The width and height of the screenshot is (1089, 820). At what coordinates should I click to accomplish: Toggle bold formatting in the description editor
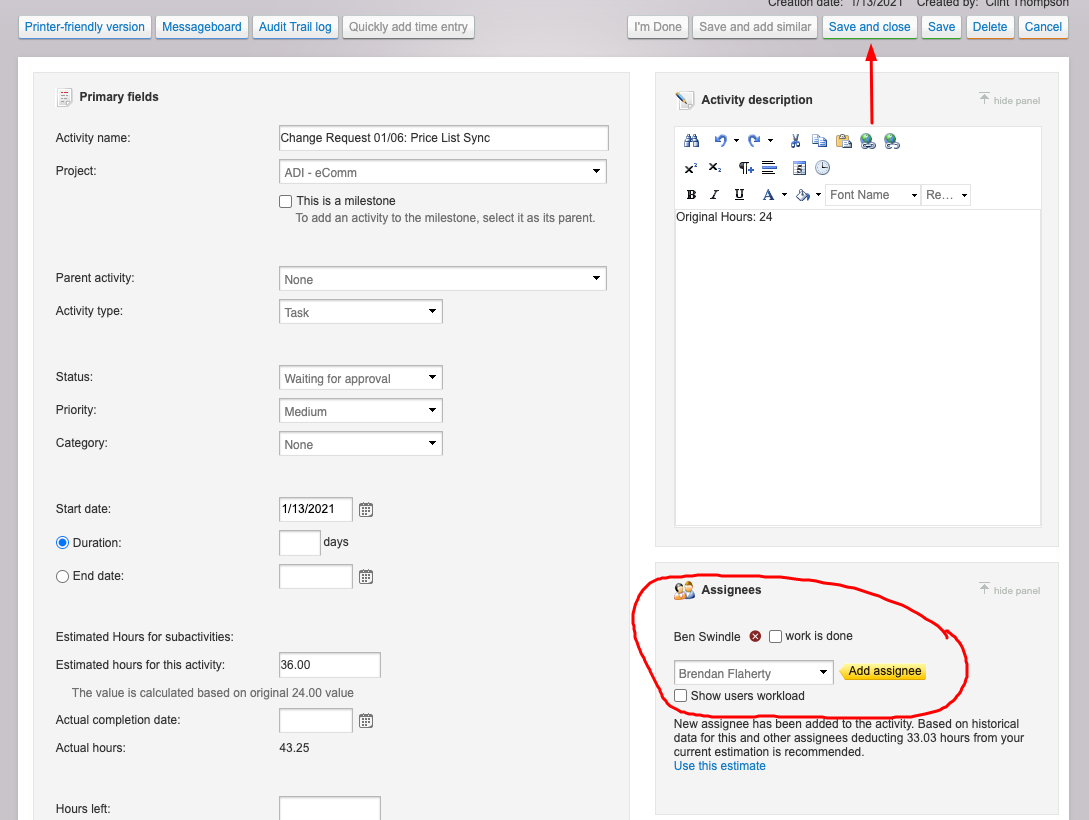691,194
